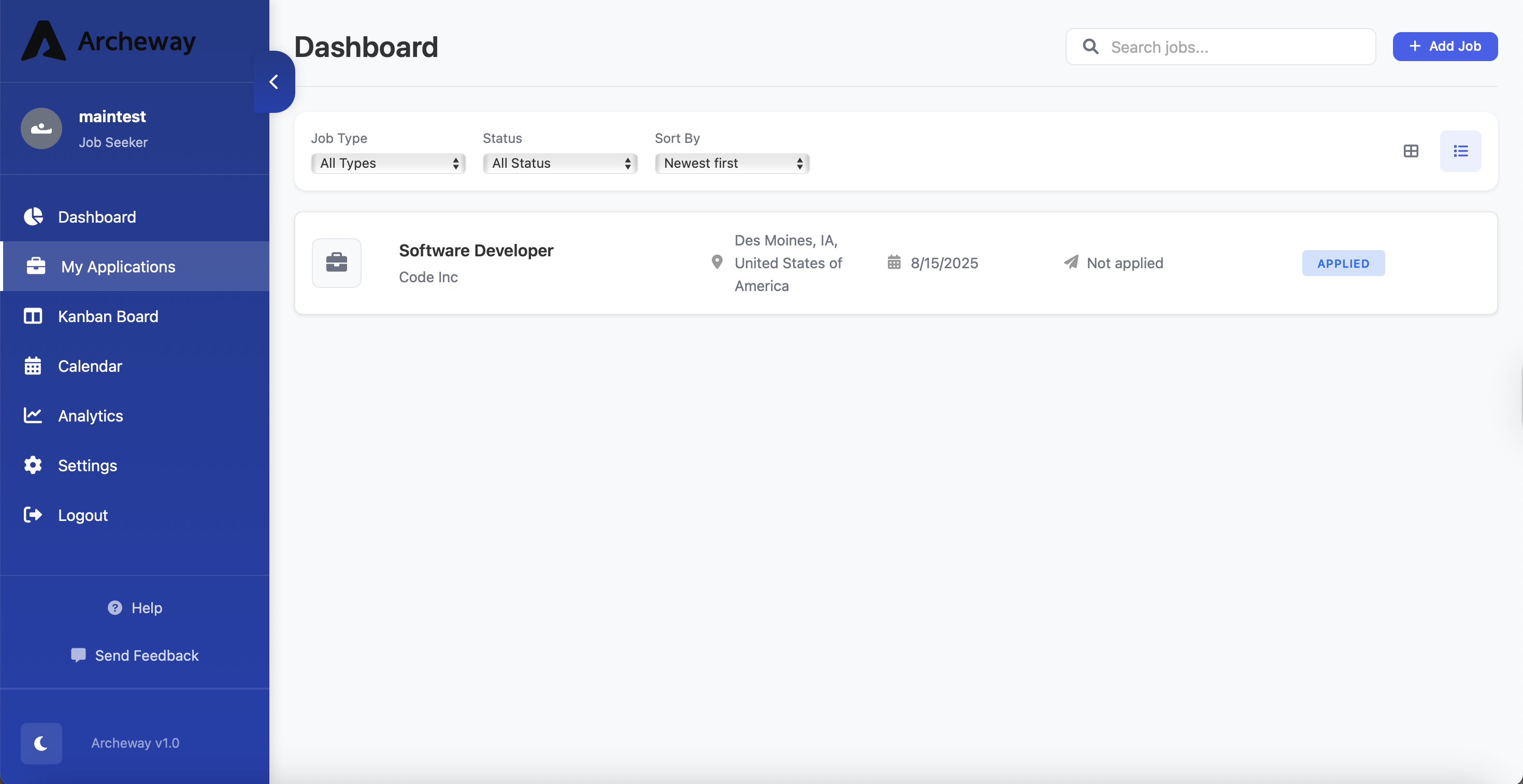Image resolution: width=1523 pixels, height=784 pixels.
Task: Select the Kanban Board icon in sidebar
Action: tap(33, 316)
